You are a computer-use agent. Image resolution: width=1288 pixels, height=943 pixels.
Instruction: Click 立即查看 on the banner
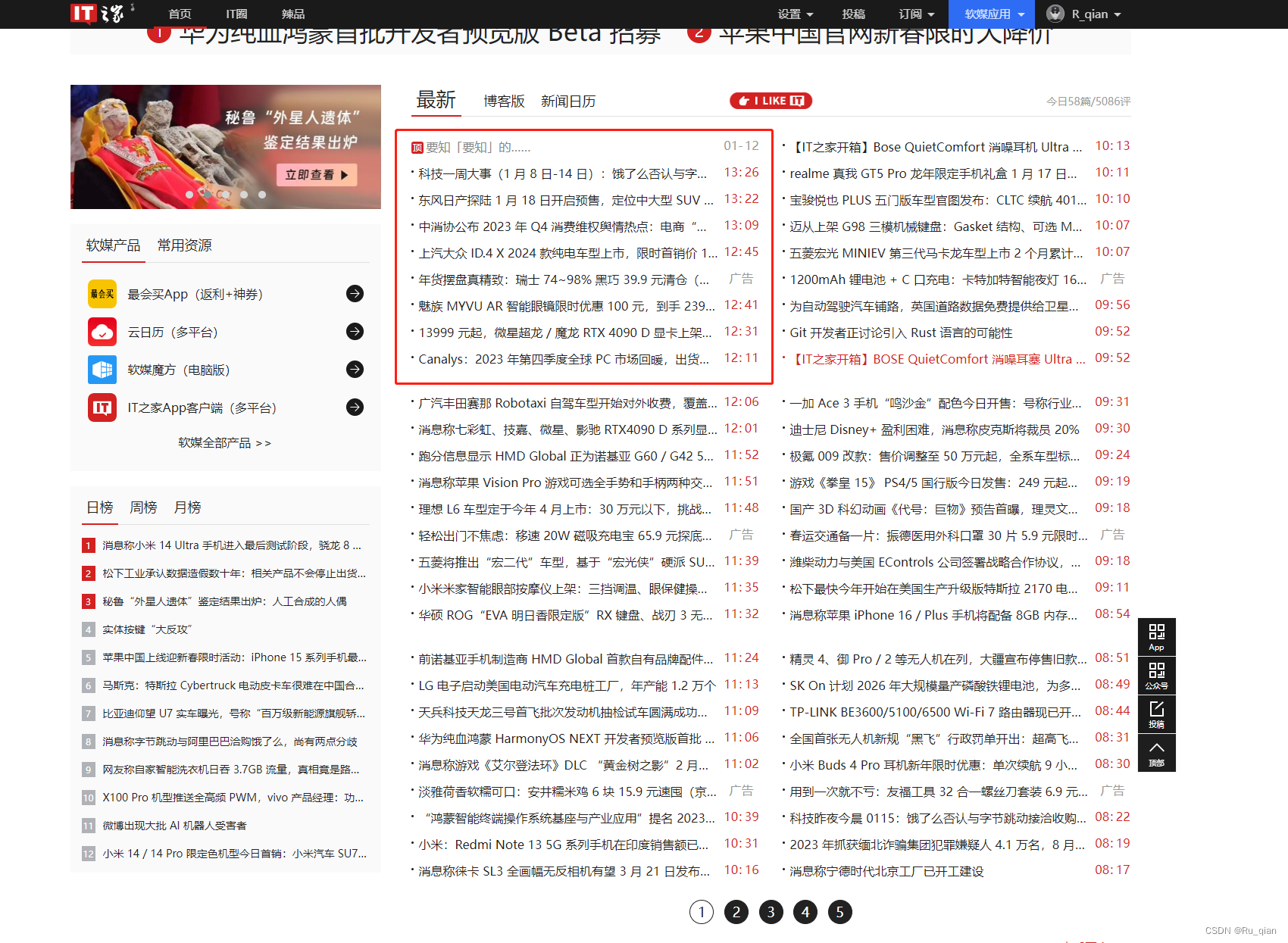click(x=317, y=175)
